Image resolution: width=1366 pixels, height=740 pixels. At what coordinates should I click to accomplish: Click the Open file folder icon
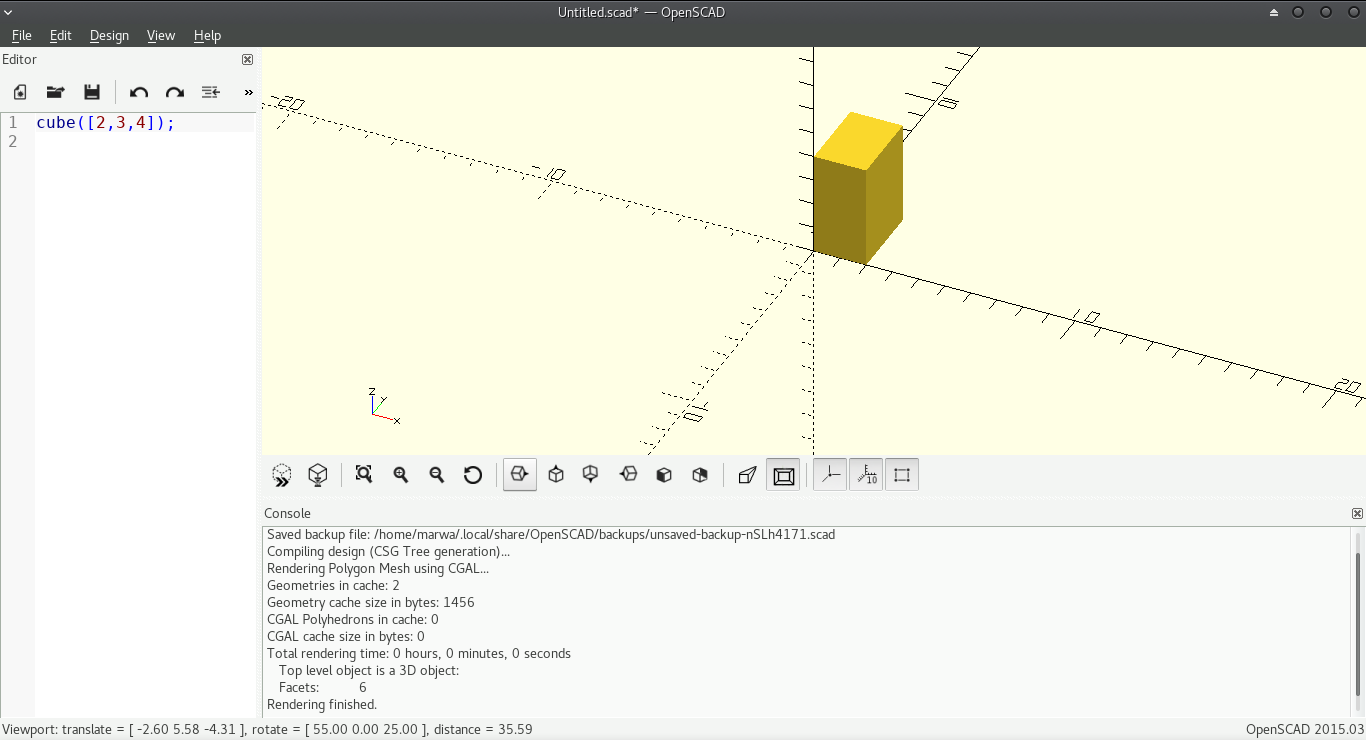56,92
